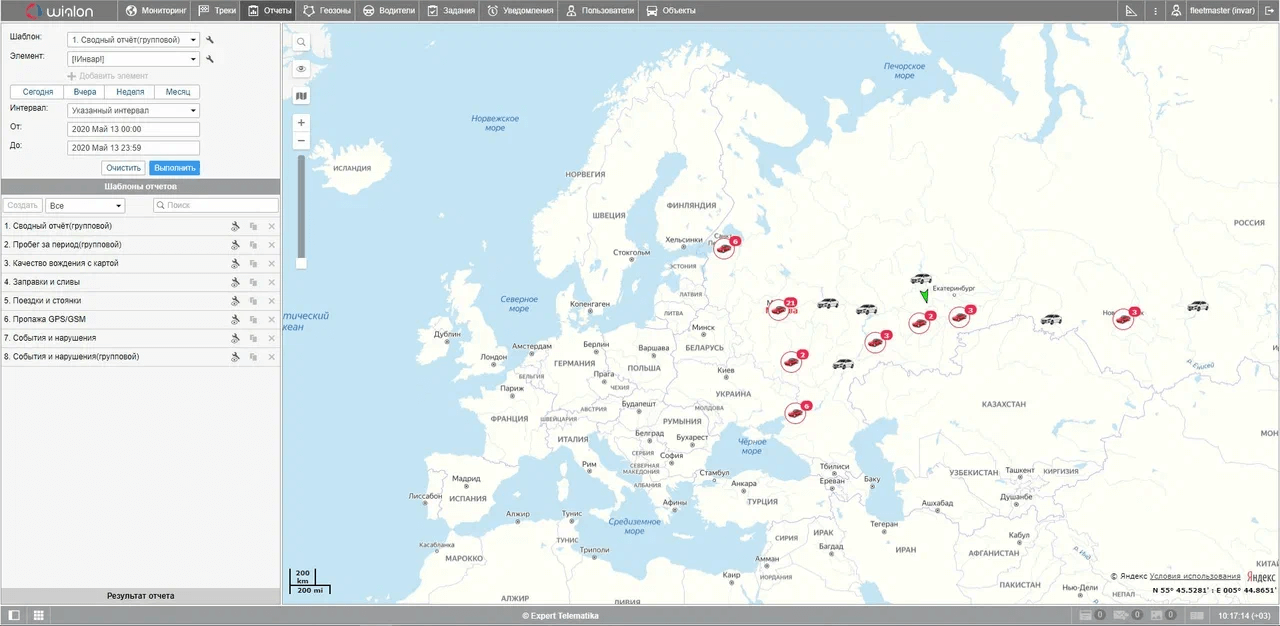Open the 'Все' filter dropdown
The height and width of the screenshot is (626, 1280).
coord(85,205)
